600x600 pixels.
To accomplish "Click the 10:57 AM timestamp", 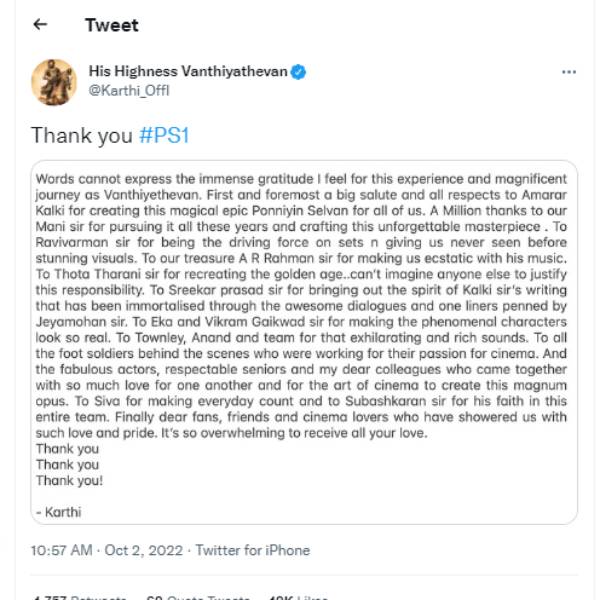I will click(62, 550).
